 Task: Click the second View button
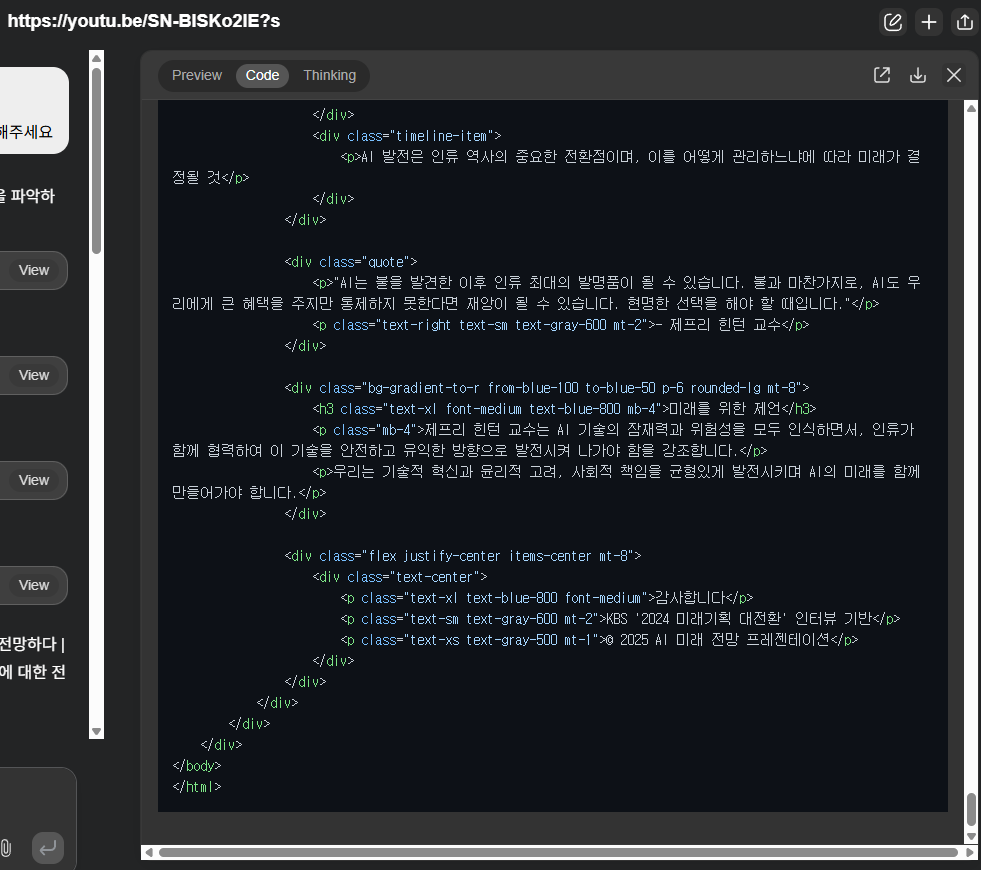pos(34,375)
